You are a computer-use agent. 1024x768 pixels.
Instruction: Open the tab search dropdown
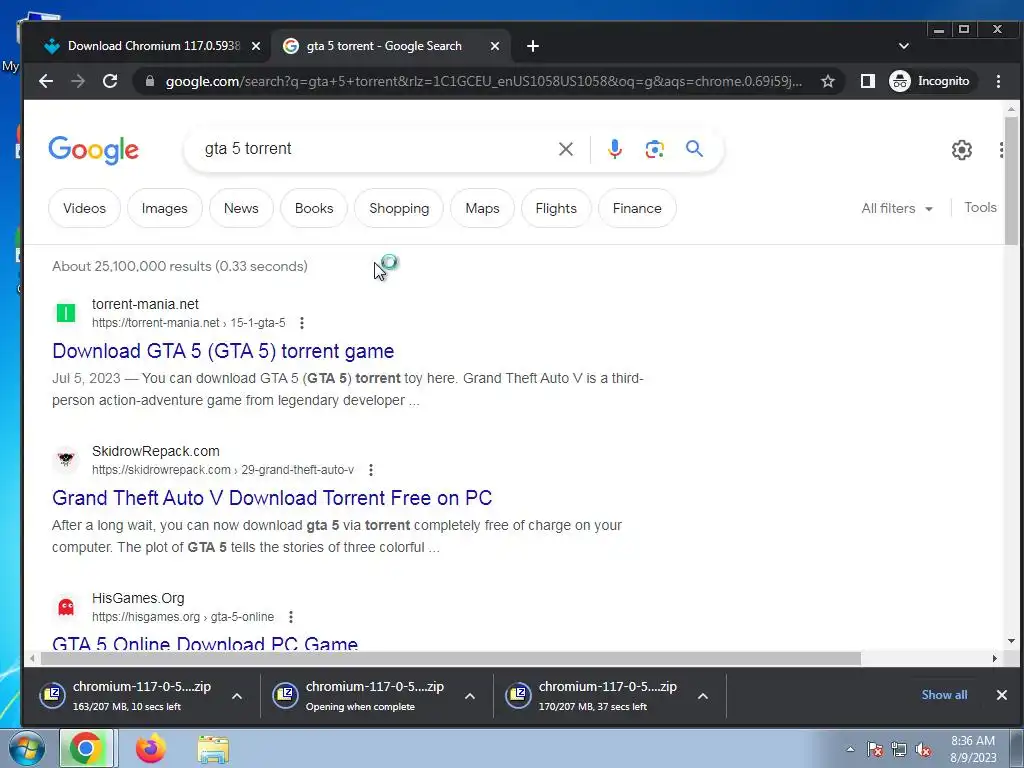click(904, 46)
